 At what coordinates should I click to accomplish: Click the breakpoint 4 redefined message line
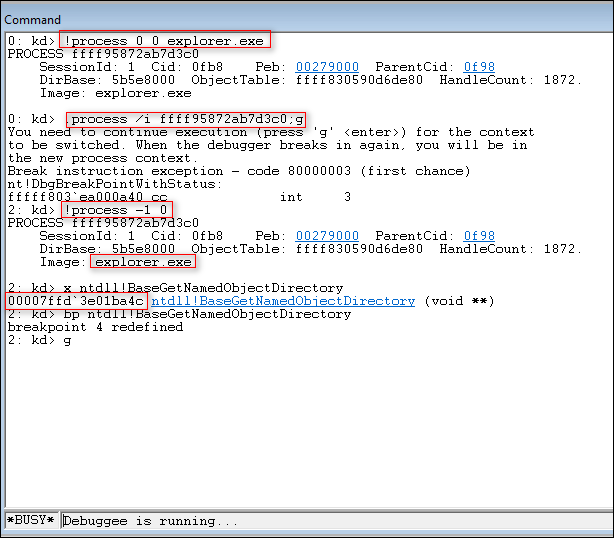[x=95, y=327]
